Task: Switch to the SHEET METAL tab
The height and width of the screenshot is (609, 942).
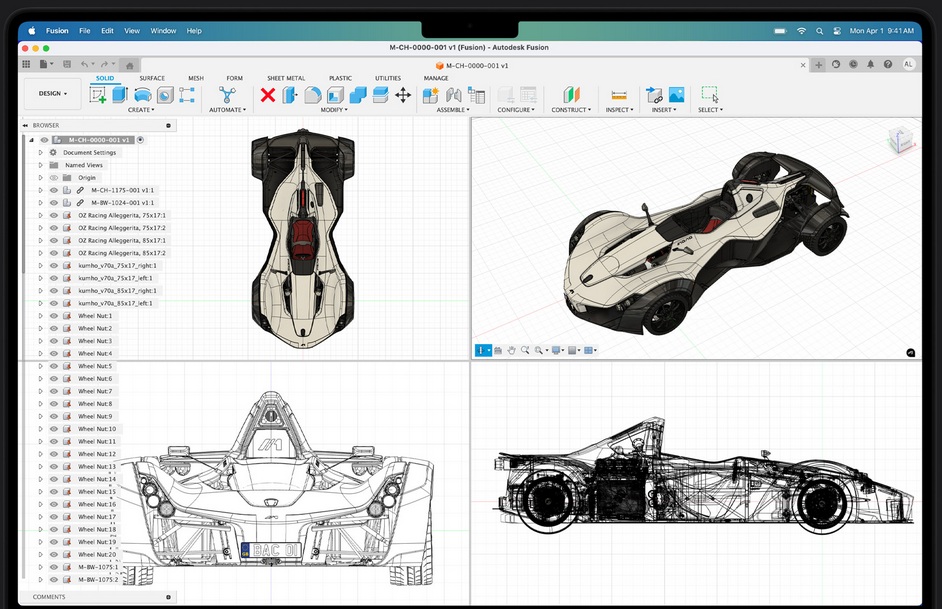Action: pos(286,78)
